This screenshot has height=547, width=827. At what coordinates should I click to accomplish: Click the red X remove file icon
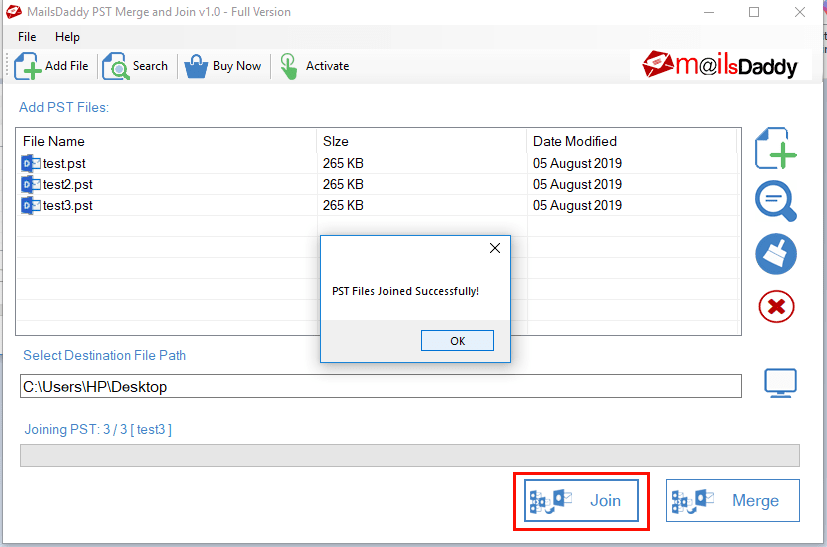point(776,306)
